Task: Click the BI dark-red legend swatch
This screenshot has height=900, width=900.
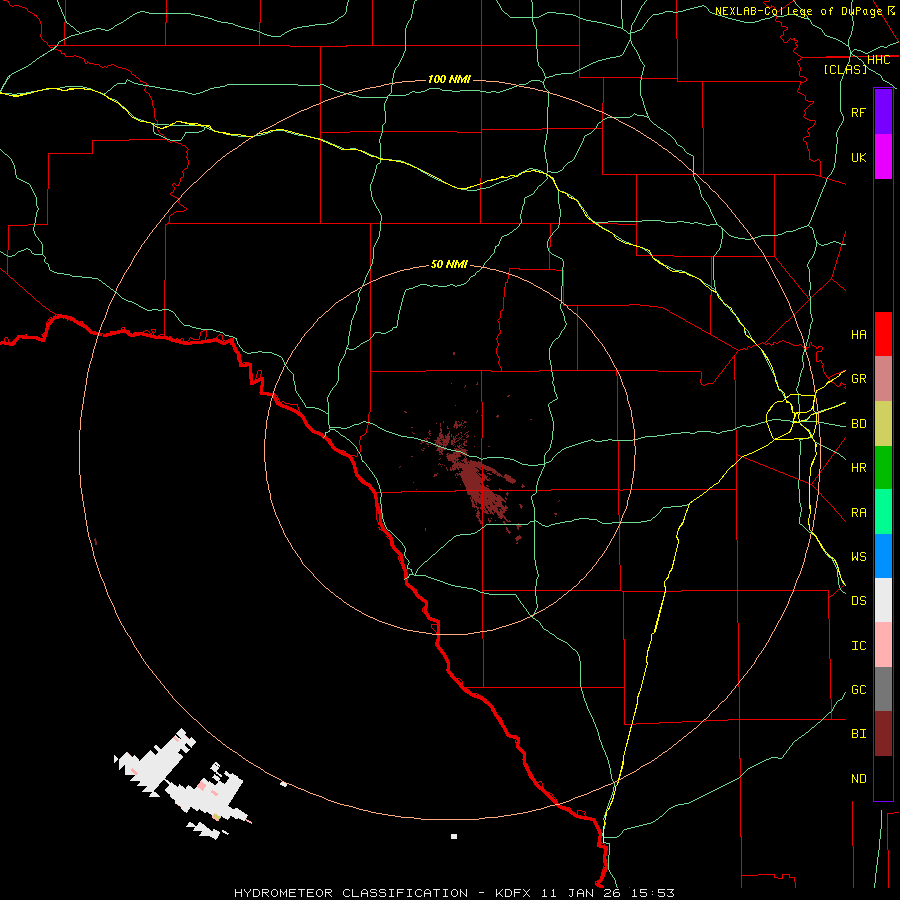Action: pyautogui.click(x=883, y=734)
